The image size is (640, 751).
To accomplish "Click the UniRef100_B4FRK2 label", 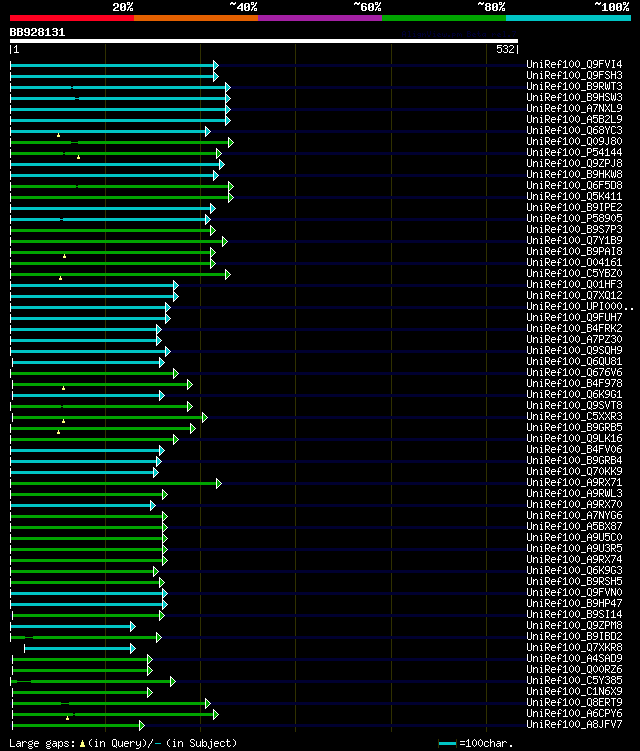I will [574, 329].
